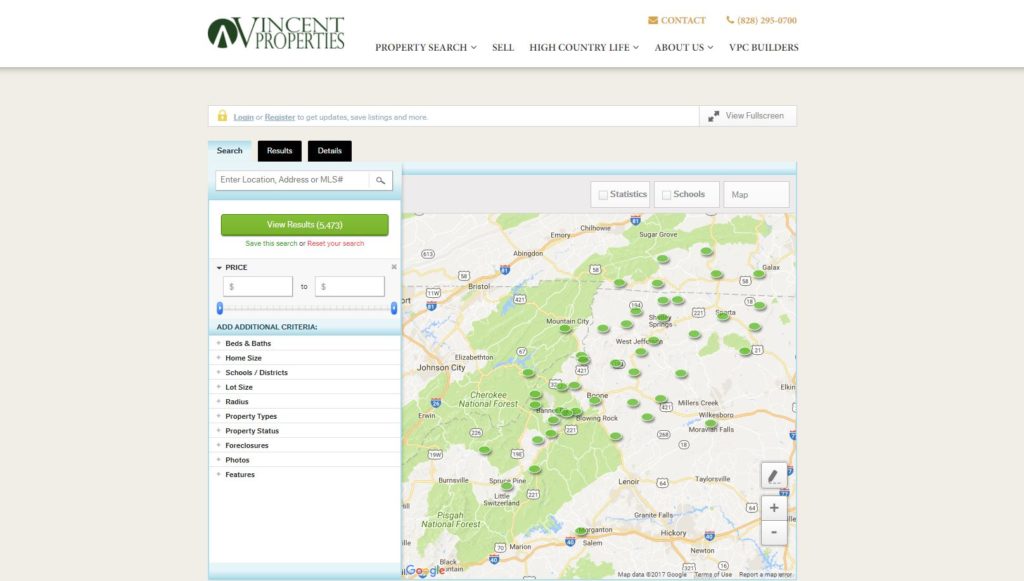Image resolution: width=1024 pixels, height=581 pixels.
Task: Remove the Price criteria with X icon
Action: tap(394, 267)
